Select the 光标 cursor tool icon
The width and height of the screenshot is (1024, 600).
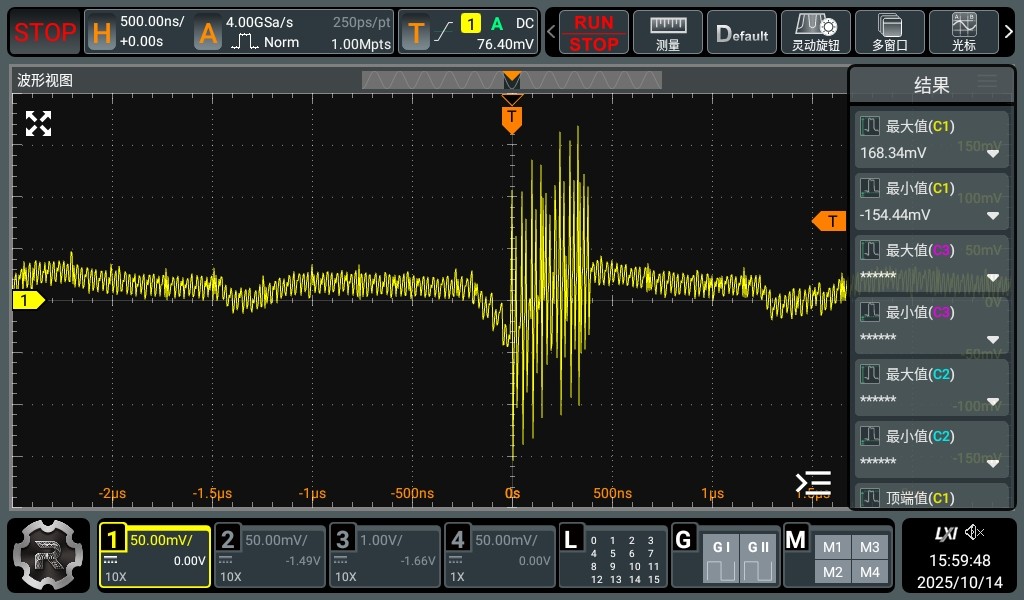pyautogui.click(x=964, y=32)
